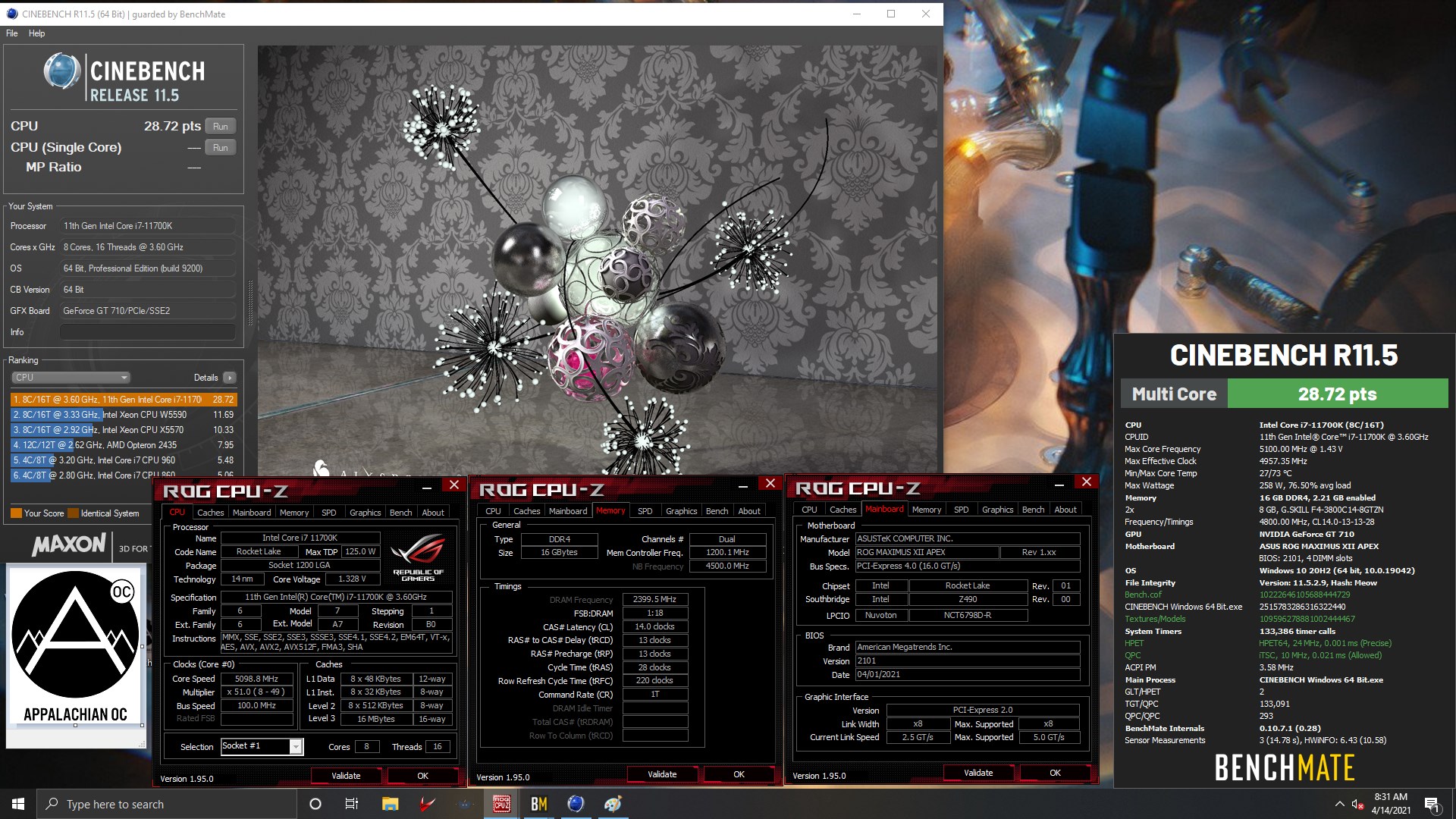This screenshot has height=819, width=1456.
Task: Click Validate in the Mainboard tab window
Action: (x=978, y=773)
